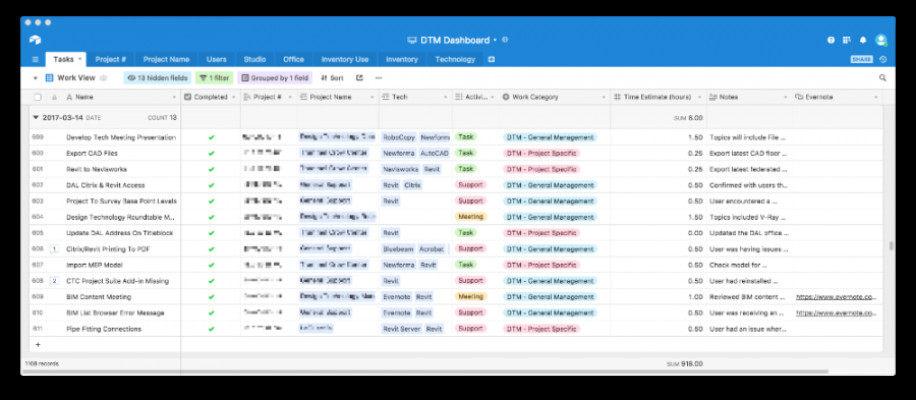Switch to the Project # tab
The height and width of the screenshot is (400, 916).
click(110, 60)
